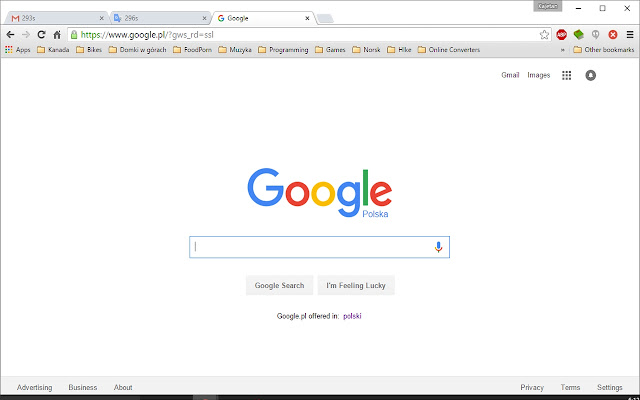Select the Google tab
This screenshot has height=400, width=640.
[261, 18]
